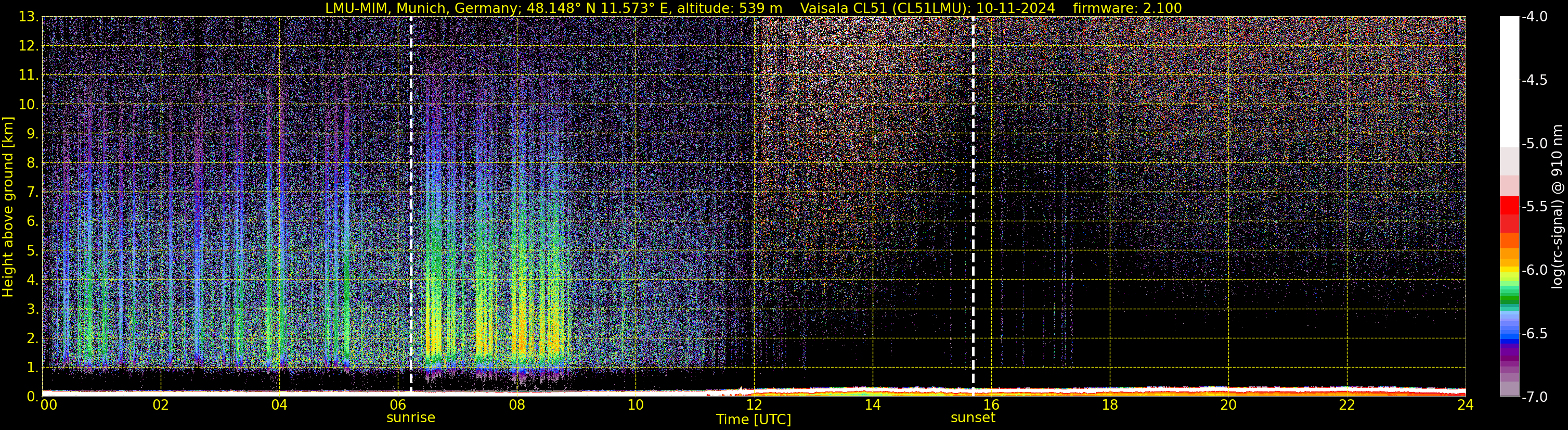Screen dimensions: 1568x430
Task: Click the 00 tick label on the time axis
Action: [49, 405]
